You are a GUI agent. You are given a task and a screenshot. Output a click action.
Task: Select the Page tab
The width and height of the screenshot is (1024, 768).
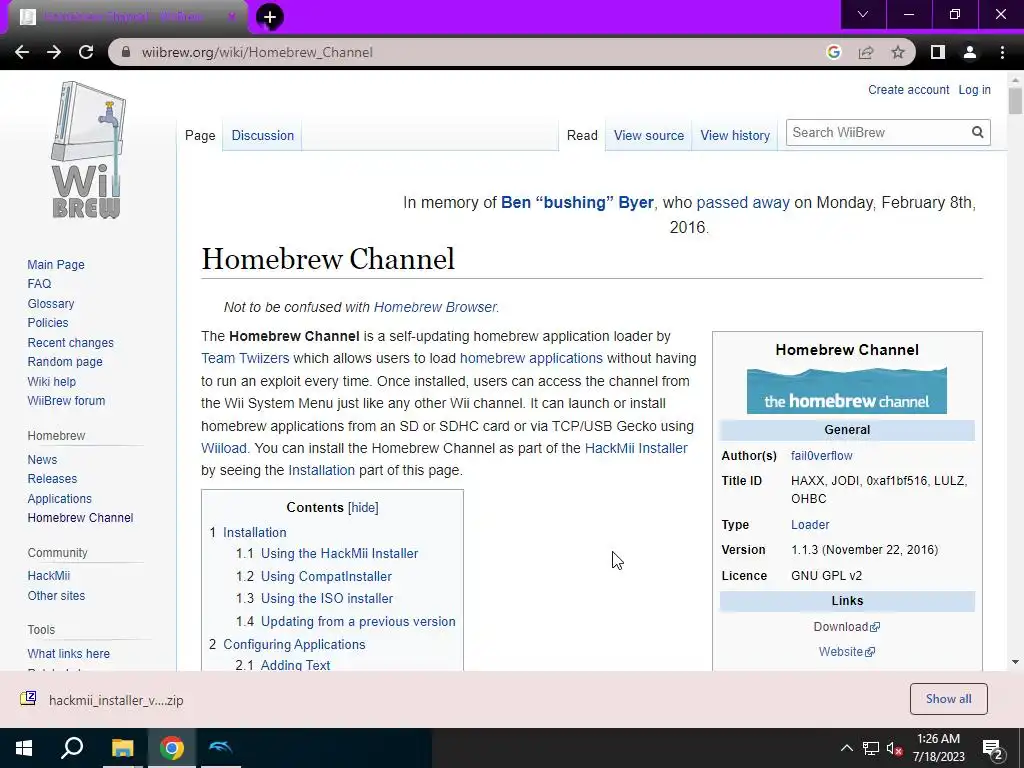point(200,135)
